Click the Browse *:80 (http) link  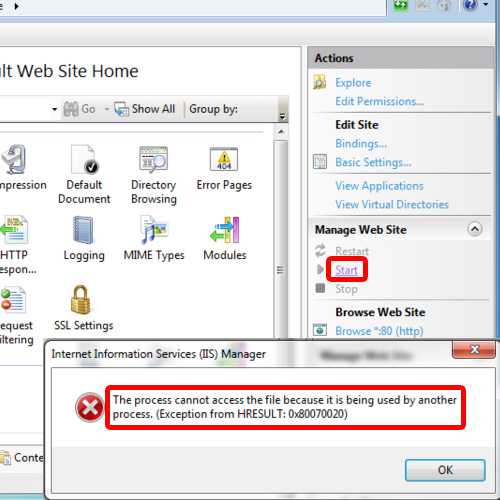click(379, 331)
